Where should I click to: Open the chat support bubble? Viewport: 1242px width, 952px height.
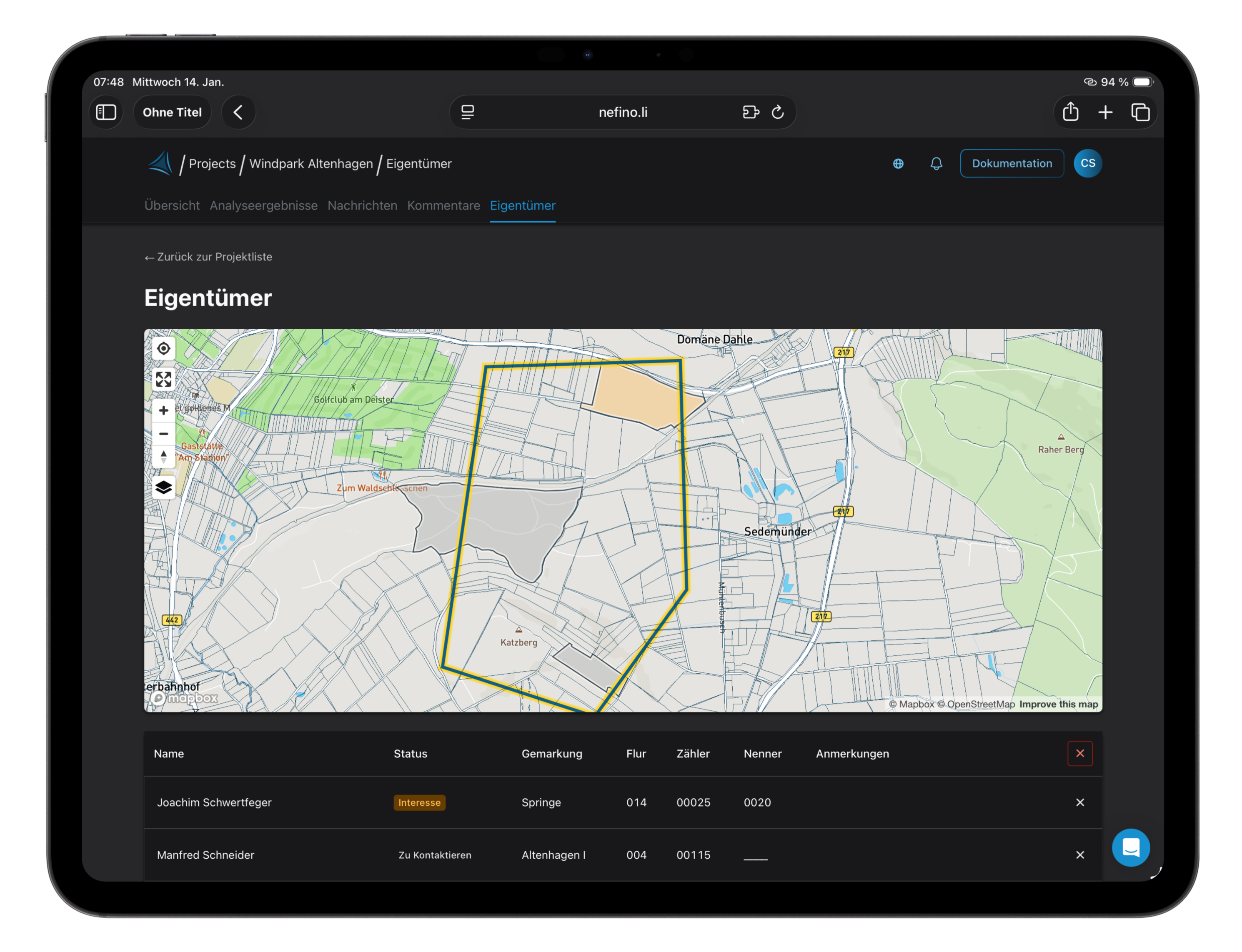tap(1130, 847)
